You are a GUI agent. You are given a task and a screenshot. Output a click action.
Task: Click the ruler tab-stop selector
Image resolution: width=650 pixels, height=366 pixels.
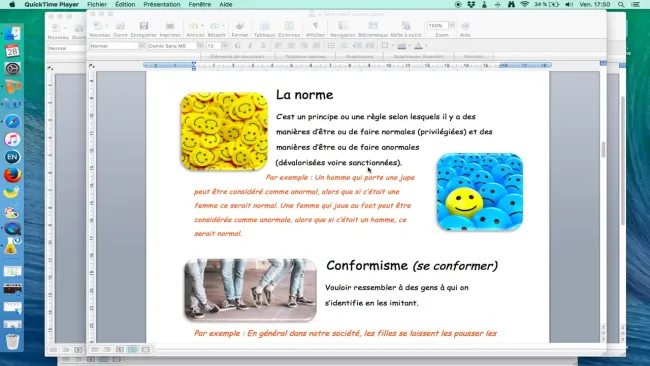(92, 65)
